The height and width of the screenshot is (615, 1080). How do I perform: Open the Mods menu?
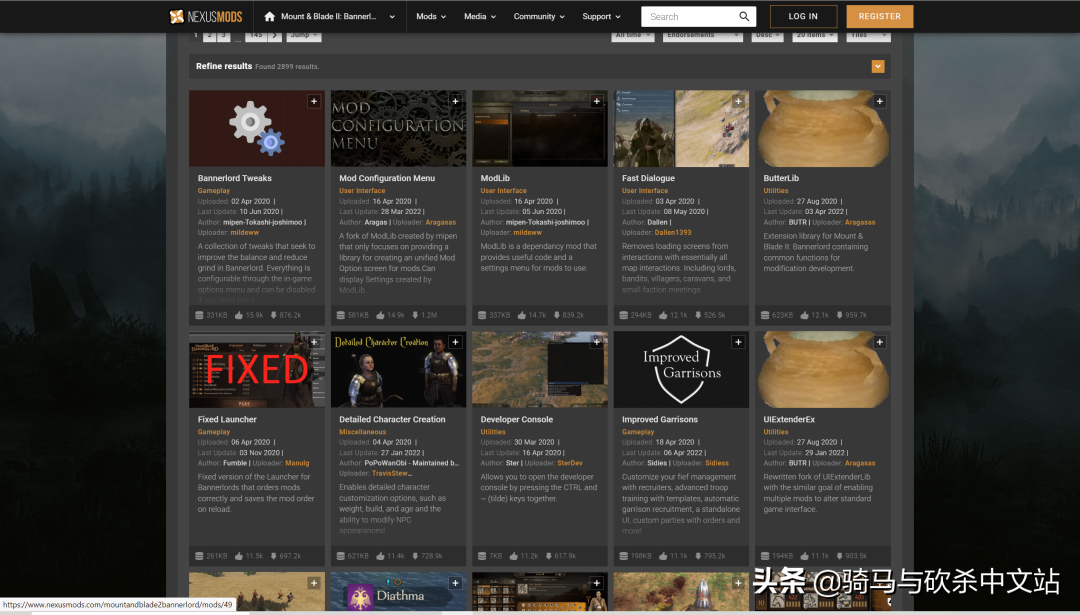pyautogui.click(x=431, y=17)
